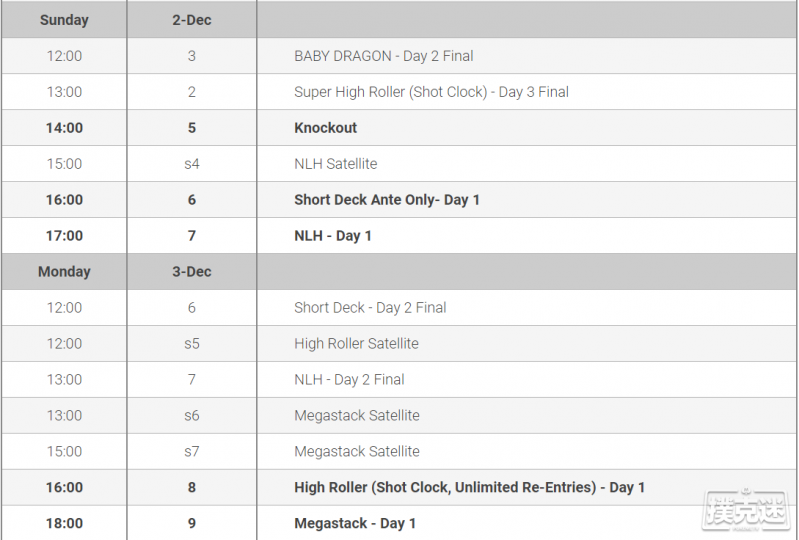
Task: Click the watermark logo in the corner
Action: click(747, 511)
